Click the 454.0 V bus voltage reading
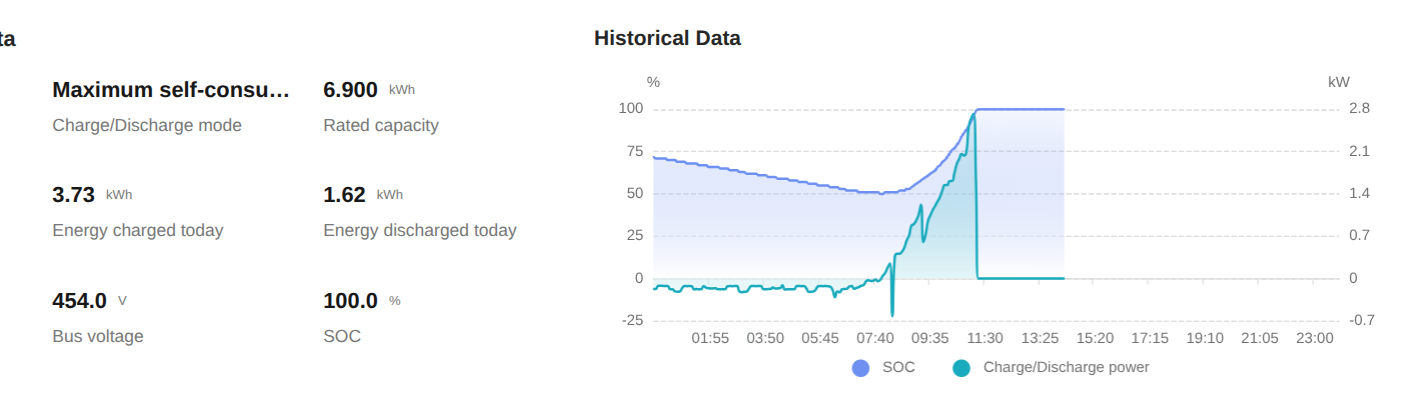Image resolution: width=1427 pixels, height=413 pixels. click(x=79, y=301)
